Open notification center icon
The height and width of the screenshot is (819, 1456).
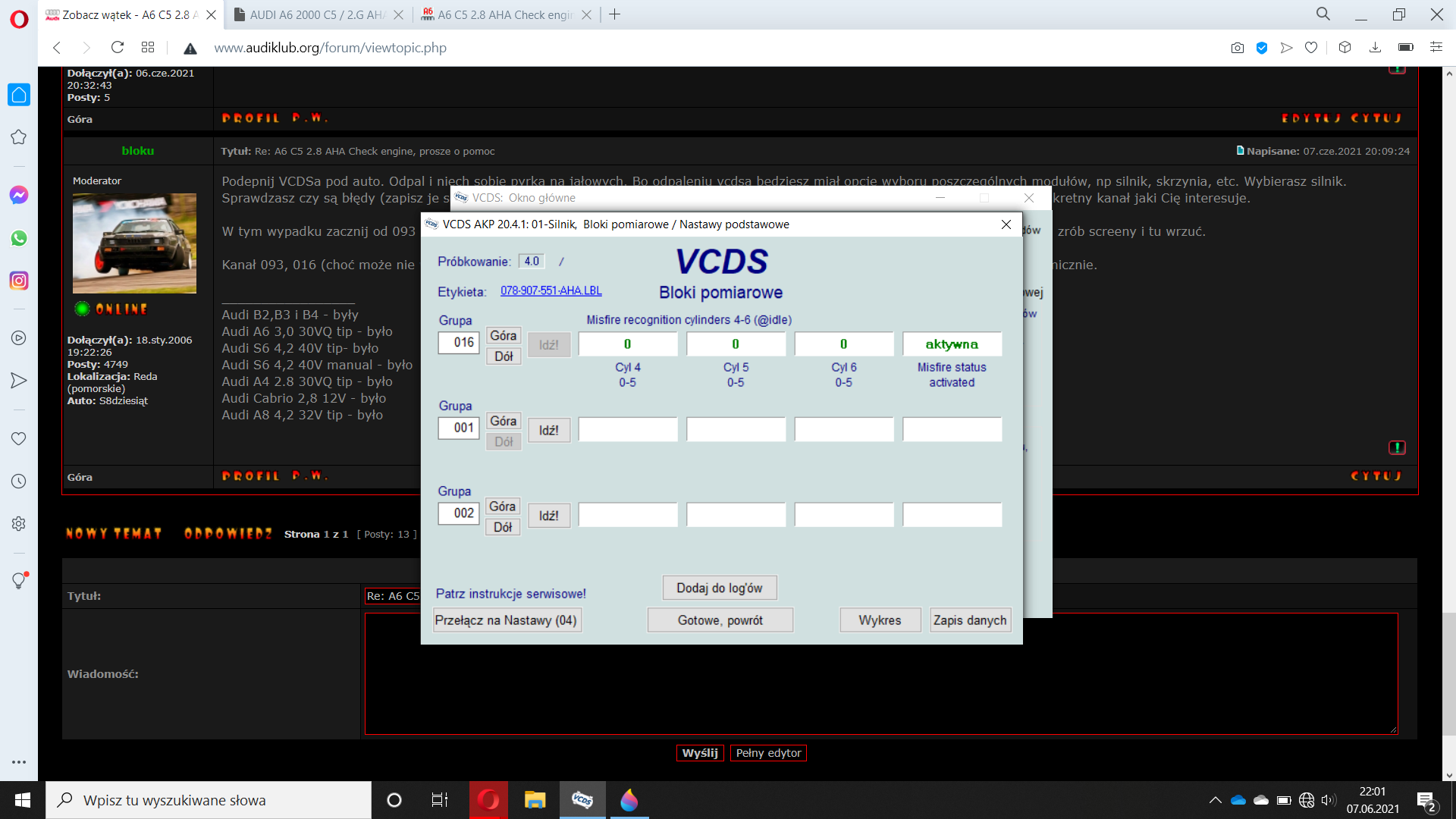click(1426, 801)
